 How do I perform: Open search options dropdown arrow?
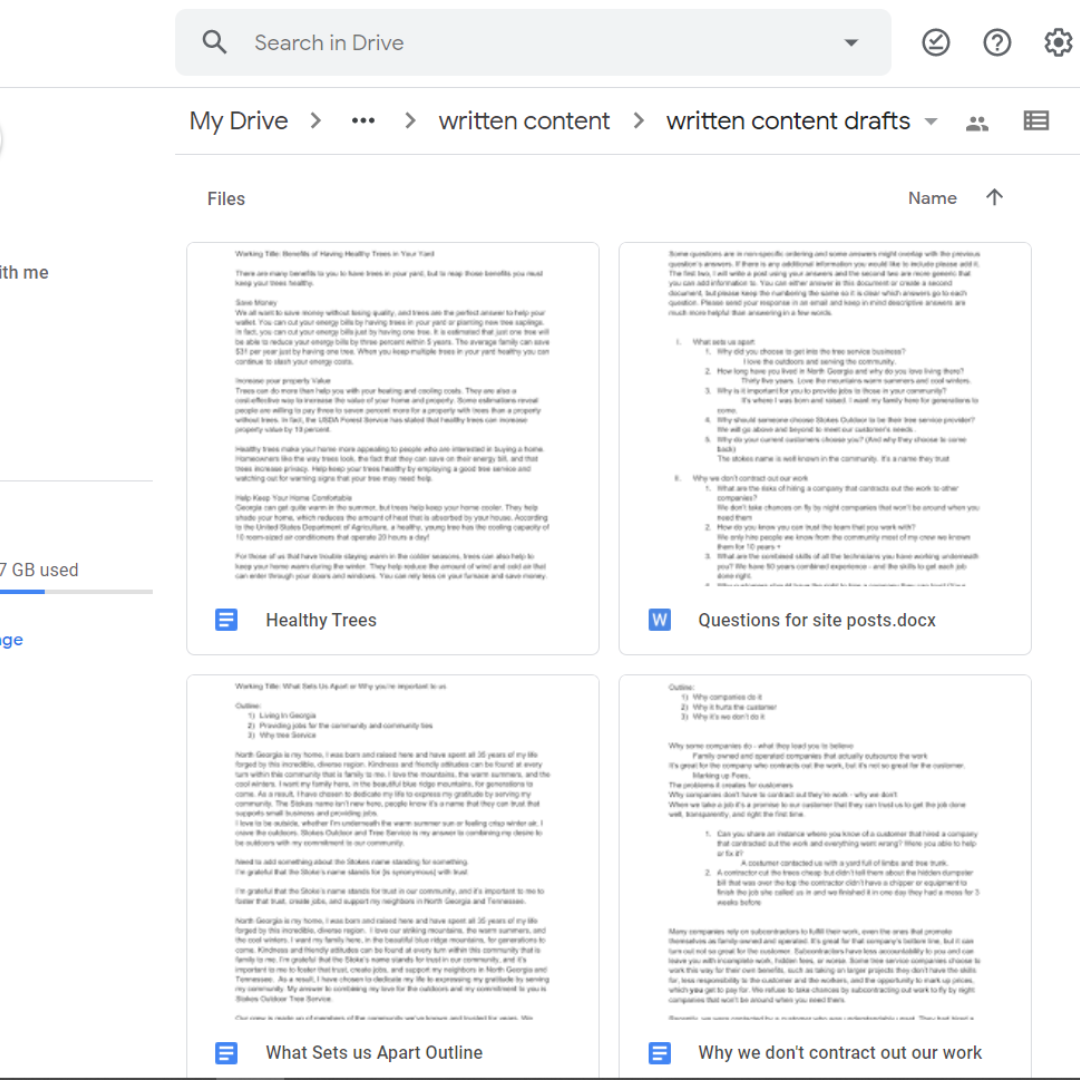pos(851,43)
